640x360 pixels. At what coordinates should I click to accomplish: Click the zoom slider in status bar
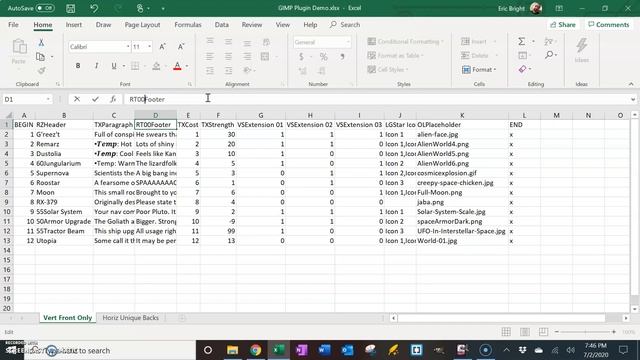pos(585,332)
